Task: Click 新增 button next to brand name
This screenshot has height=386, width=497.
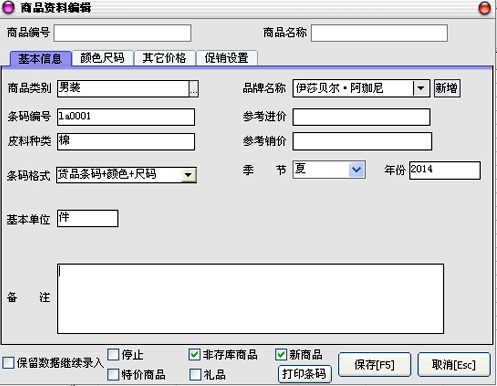Action: point(447,88)
